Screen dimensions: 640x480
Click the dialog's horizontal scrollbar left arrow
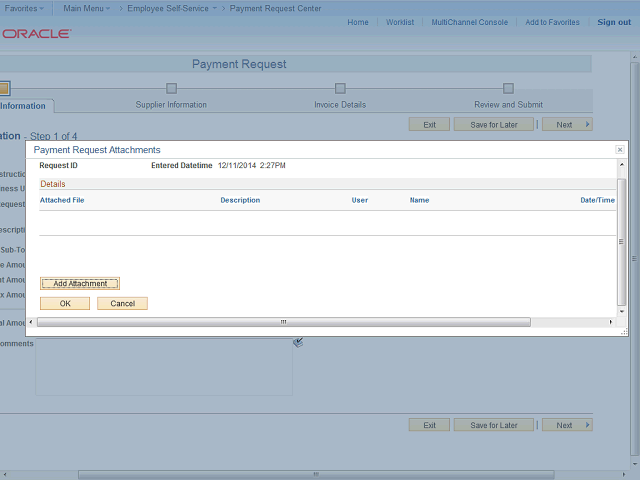coord(31,322)
